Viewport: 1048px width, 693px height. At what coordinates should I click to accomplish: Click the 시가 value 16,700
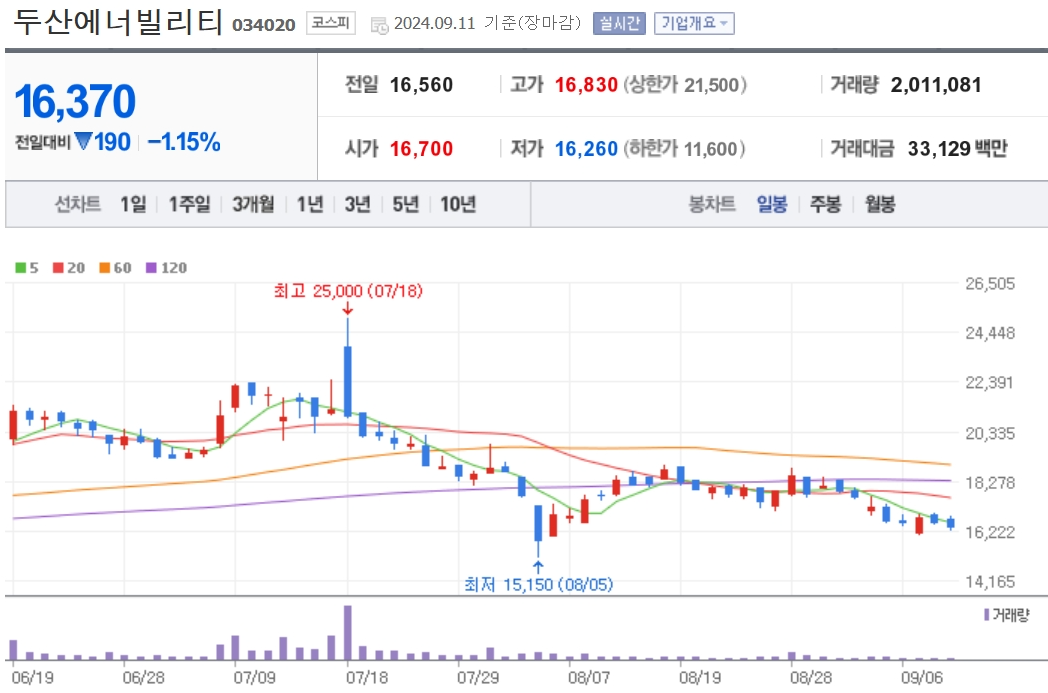point(421,148)
